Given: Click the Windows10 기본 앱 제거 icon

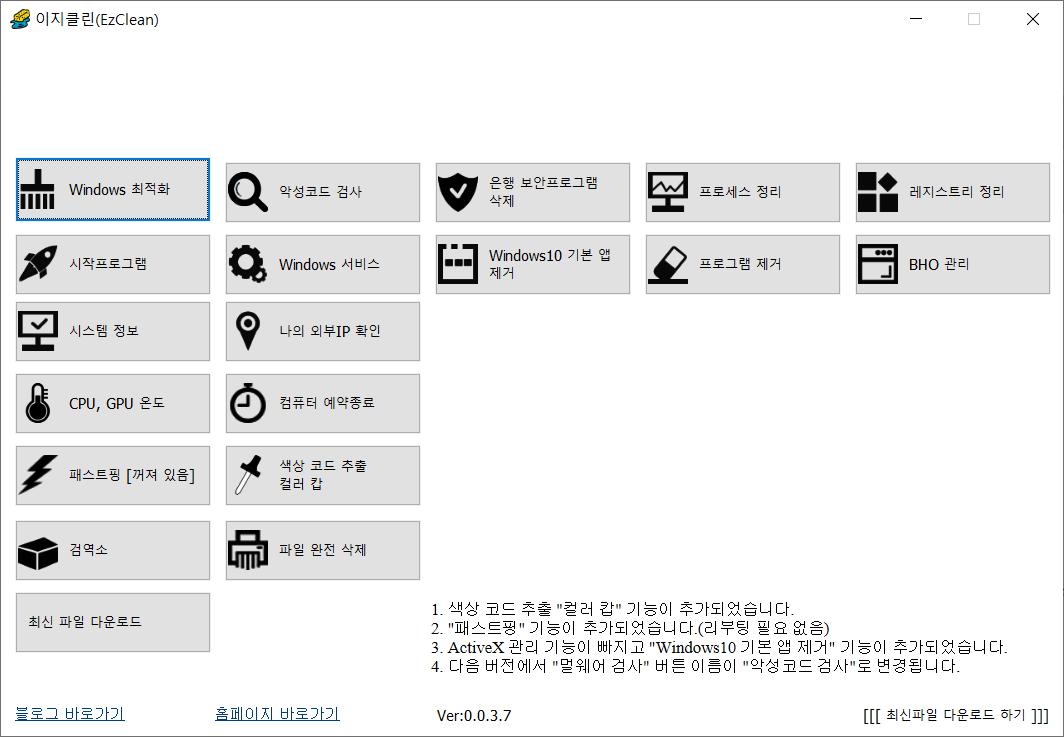Looking at the screenshot, I should 458,264.
